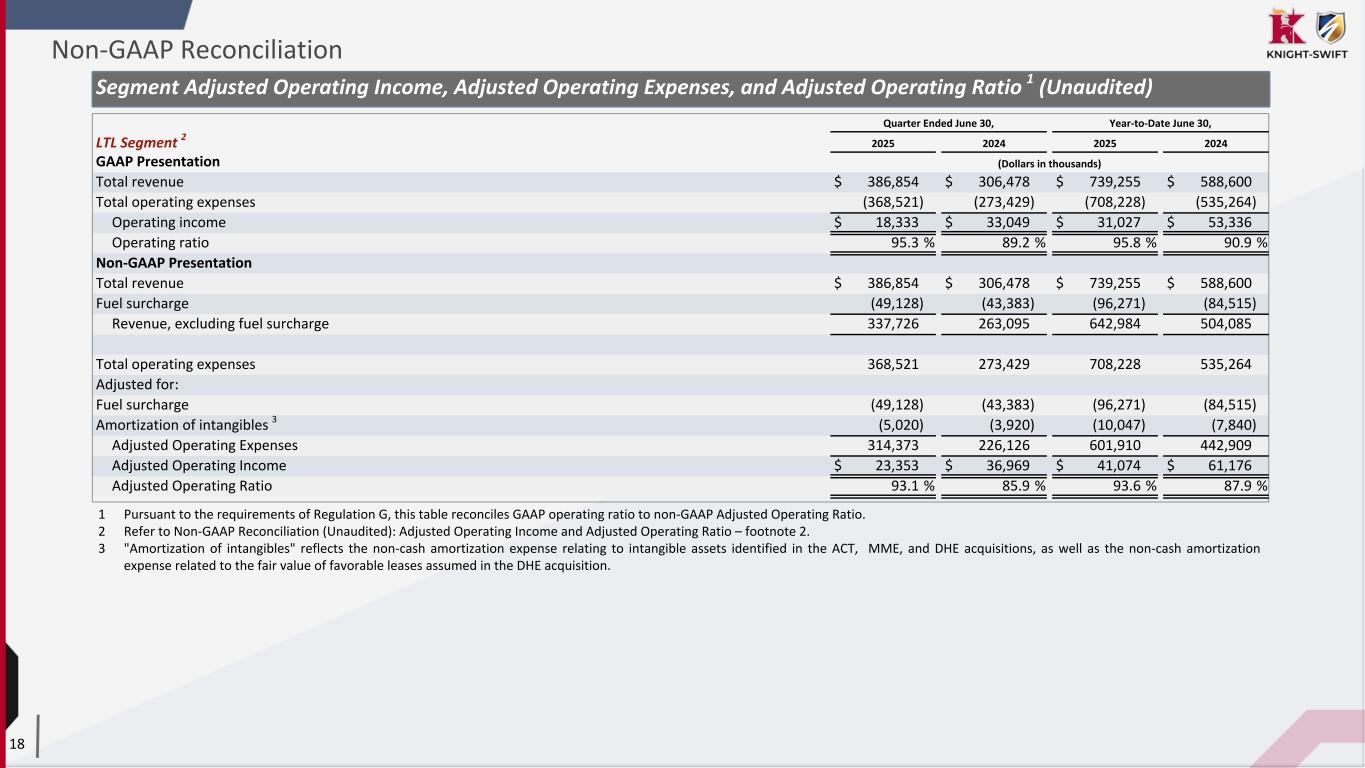The width and height of the screenshot is (1365, 768).
Task: Click the 87.9 % Adjusted Operating Ratio cell
Action: [x=1233, y=486]
